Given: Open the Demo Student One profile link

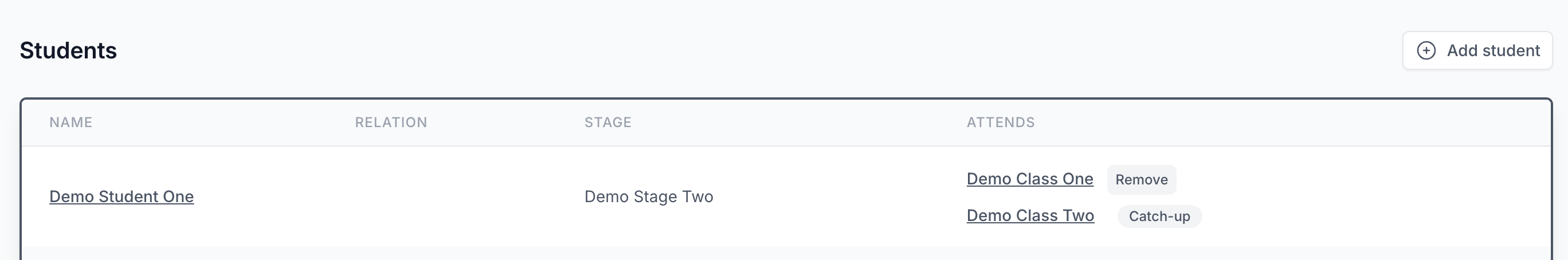Looking at the screenshot, I should pyautogui.click(x=121, y=196).
